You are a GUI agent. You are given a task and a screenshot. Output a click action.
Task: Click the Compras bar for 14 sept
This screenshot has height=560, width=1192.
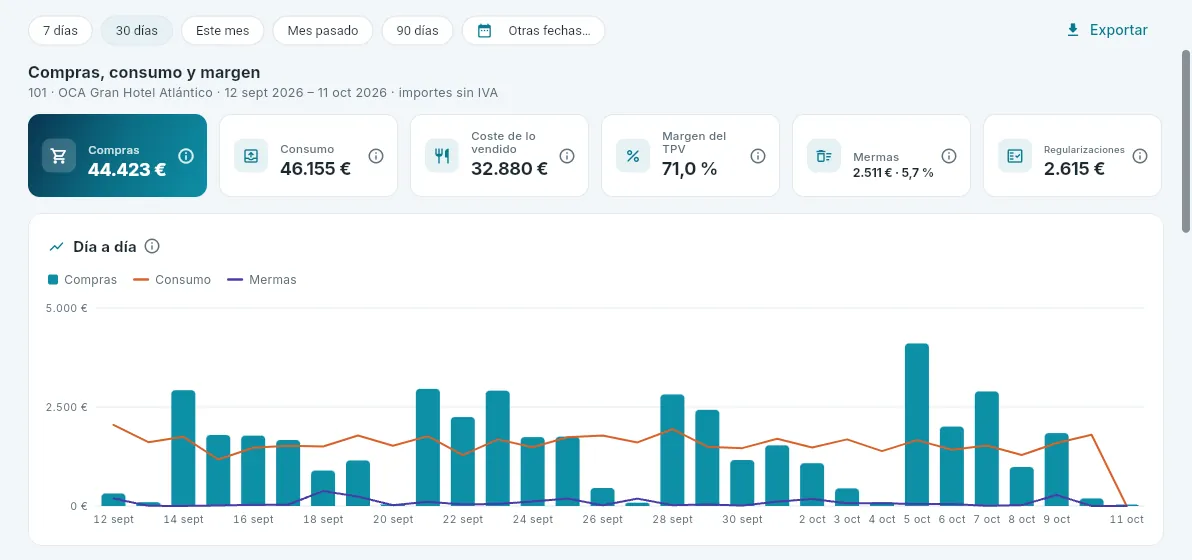coord(183,448)
